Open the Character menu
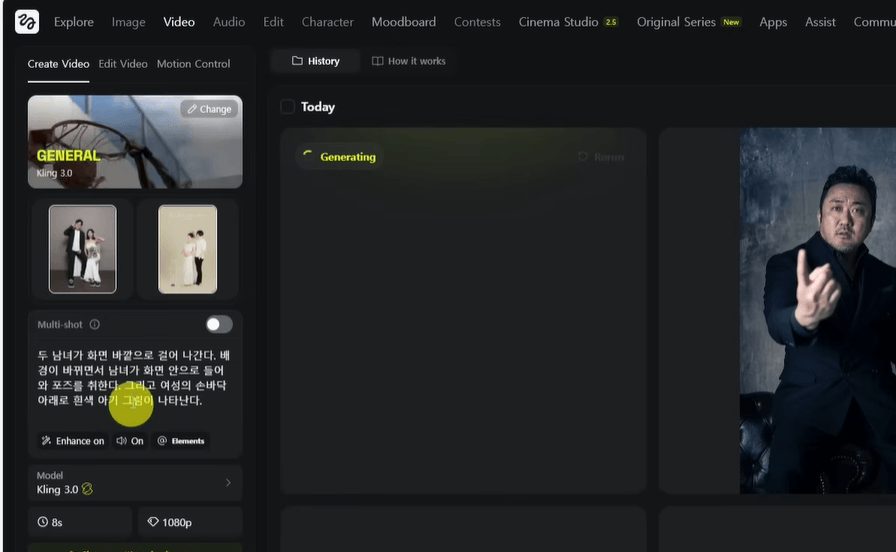Screen dimensions: 896x552 327,22
